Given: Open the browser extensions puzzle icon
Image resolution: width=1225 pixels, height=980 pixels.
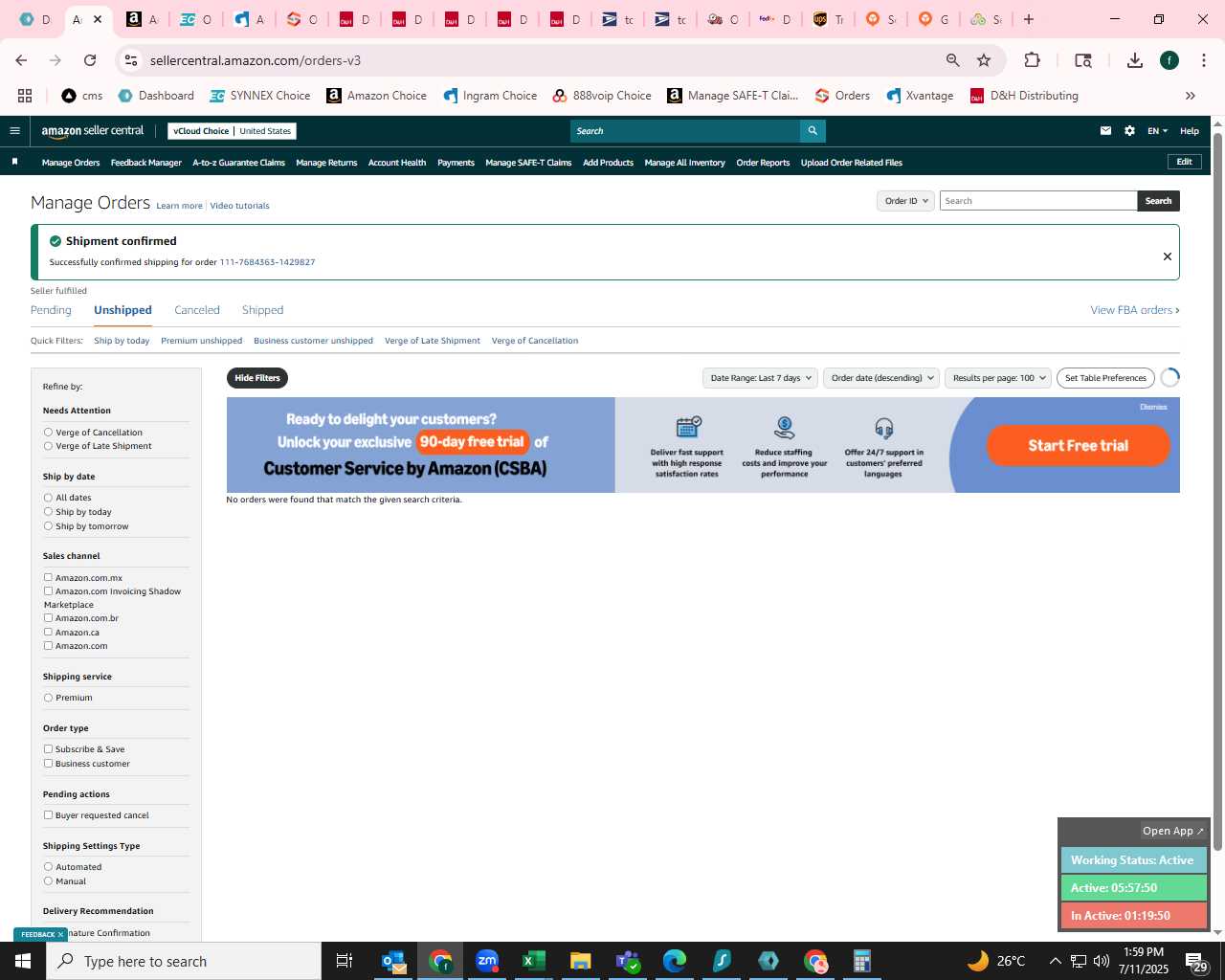Looking at the screenshot, I should tap(1032, 60).
